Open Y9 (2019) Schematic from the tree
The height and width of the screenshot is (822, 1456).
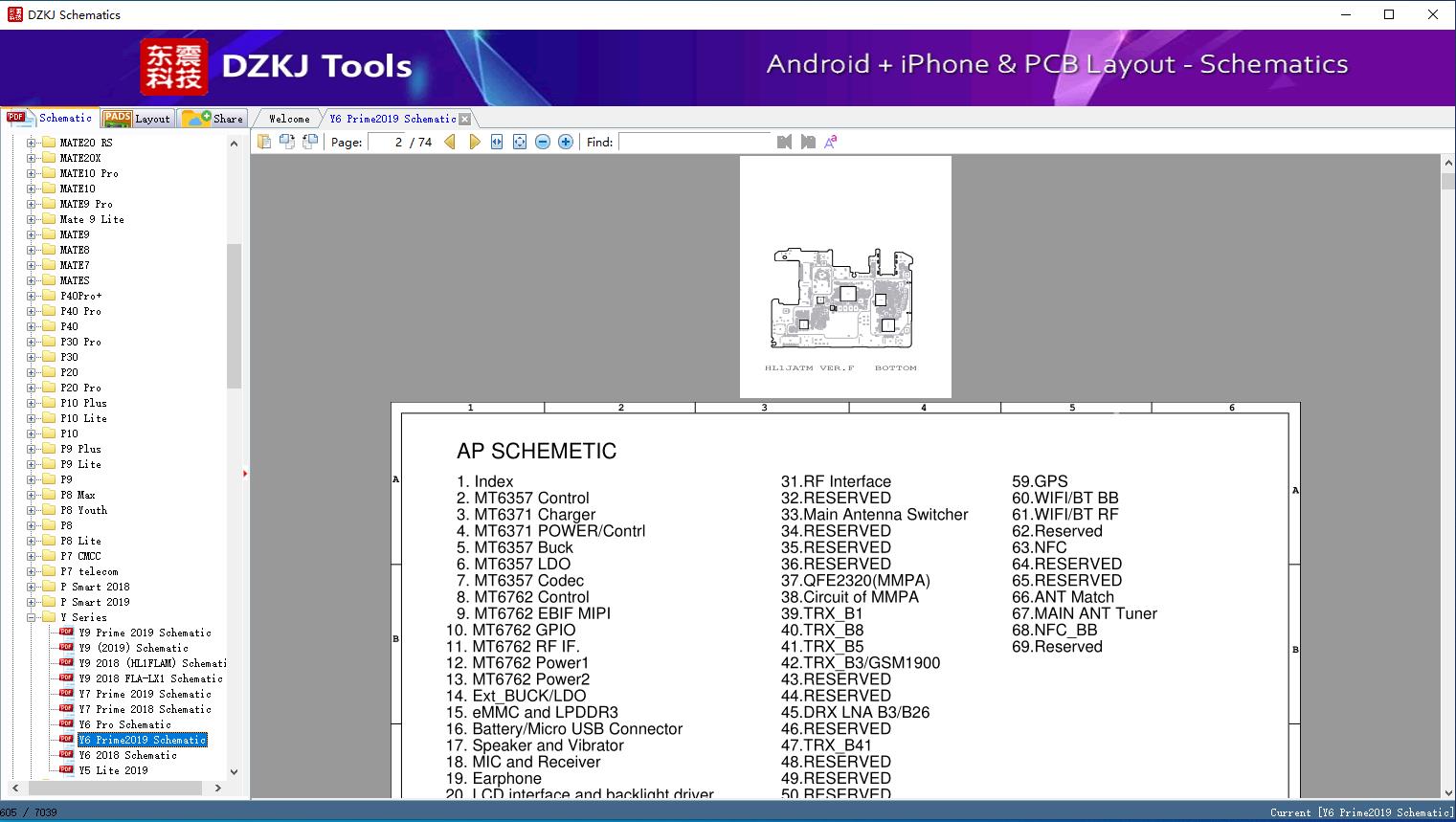[x=133, y=648]
